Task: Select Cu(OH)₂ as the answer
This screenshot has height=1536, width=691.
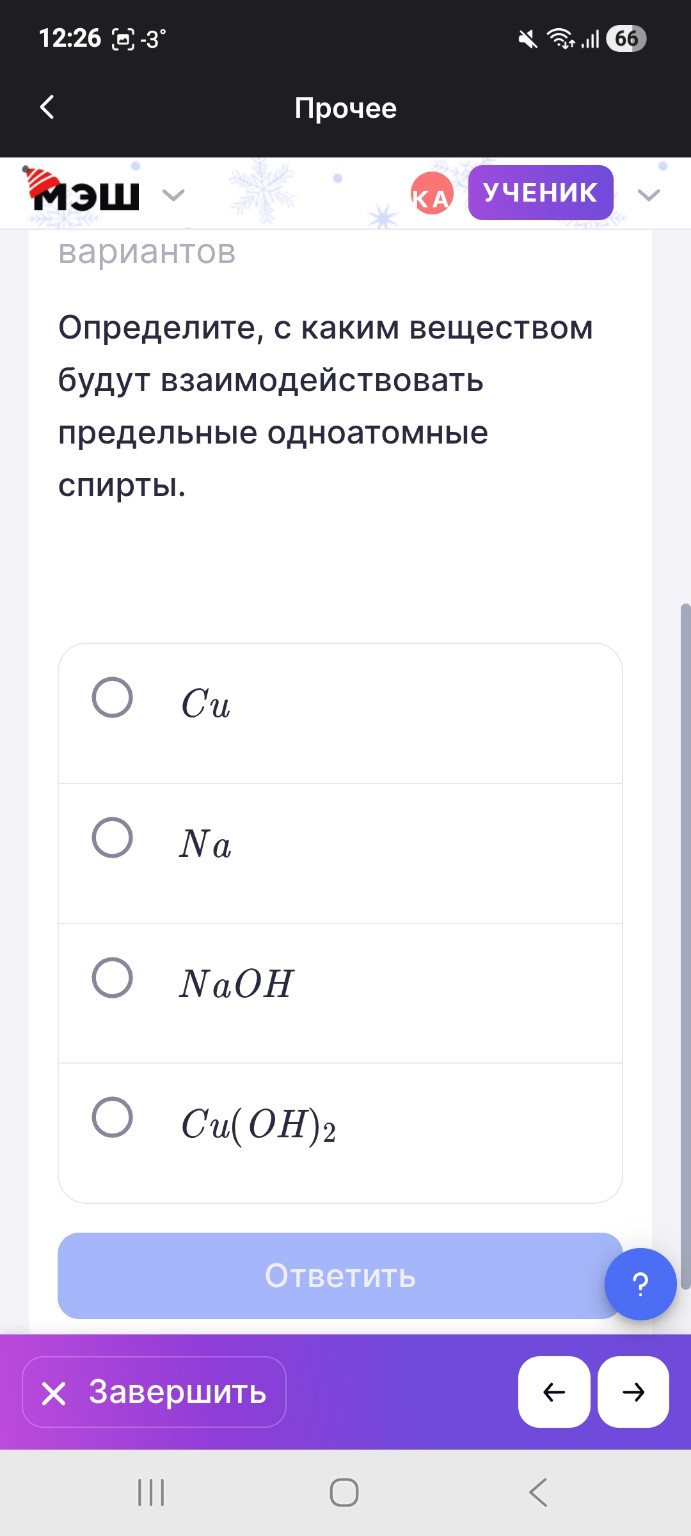Action: pos(111,1119)
